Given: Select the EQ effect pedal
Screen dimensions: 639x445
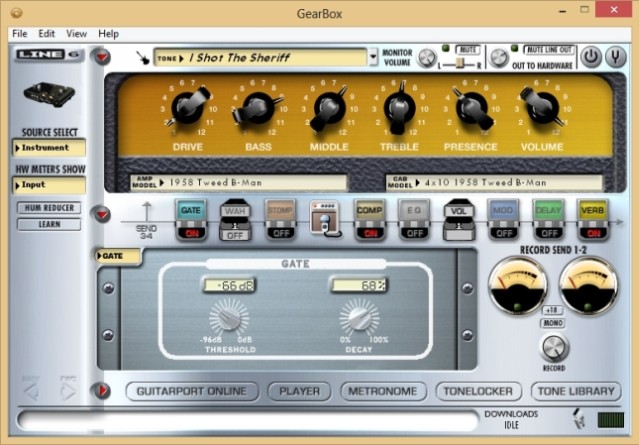Looking at the screenshot, I should pyautogui.click(x=414, y=220).
